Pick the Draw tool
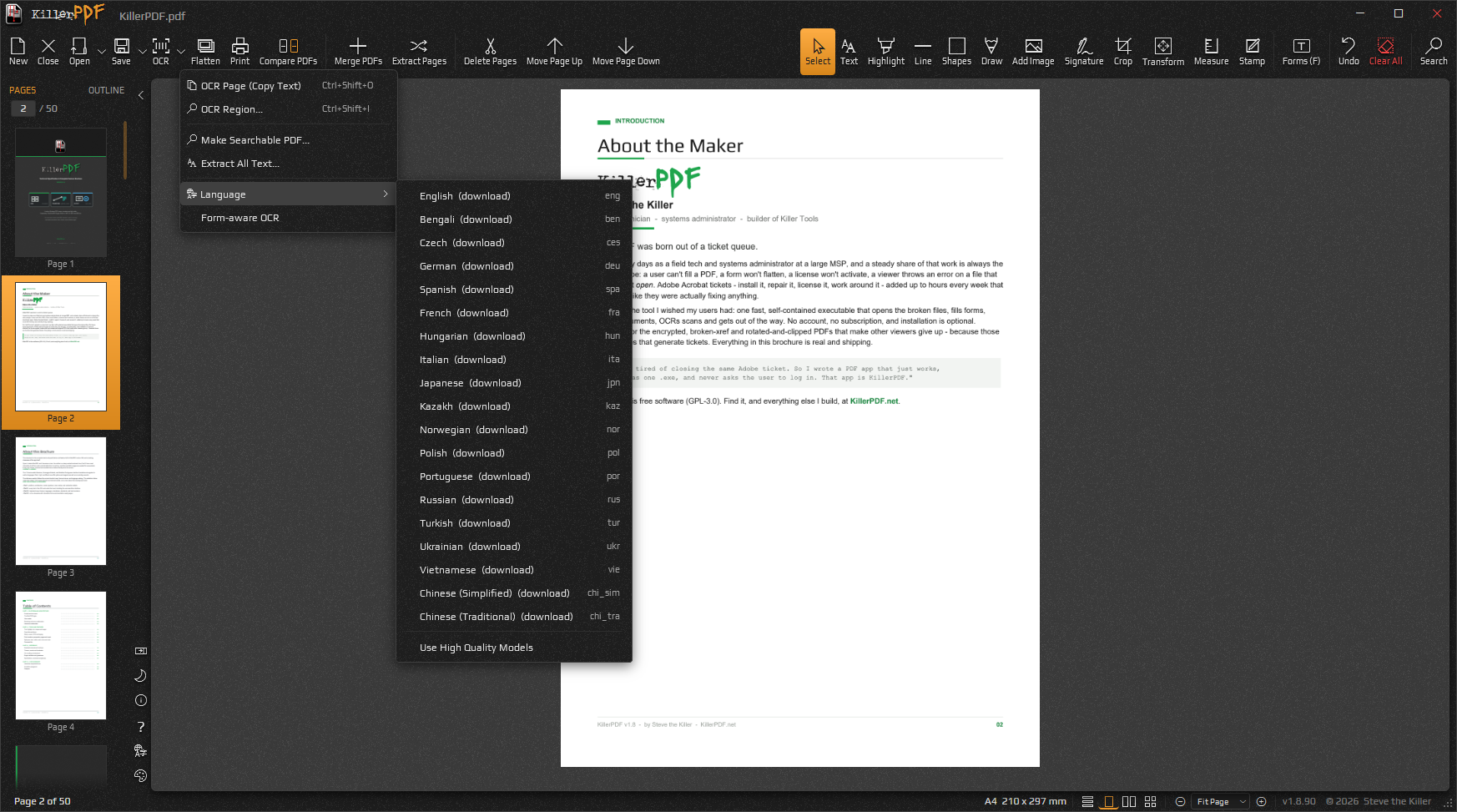The height and width of the screenshot is (812, 1457). click(991, 51)
